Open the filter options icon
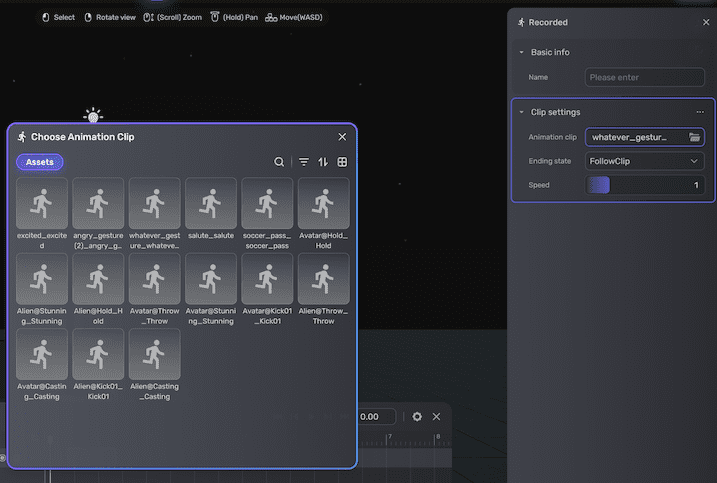This screenshot has width=717, height=483. point(304,162)
